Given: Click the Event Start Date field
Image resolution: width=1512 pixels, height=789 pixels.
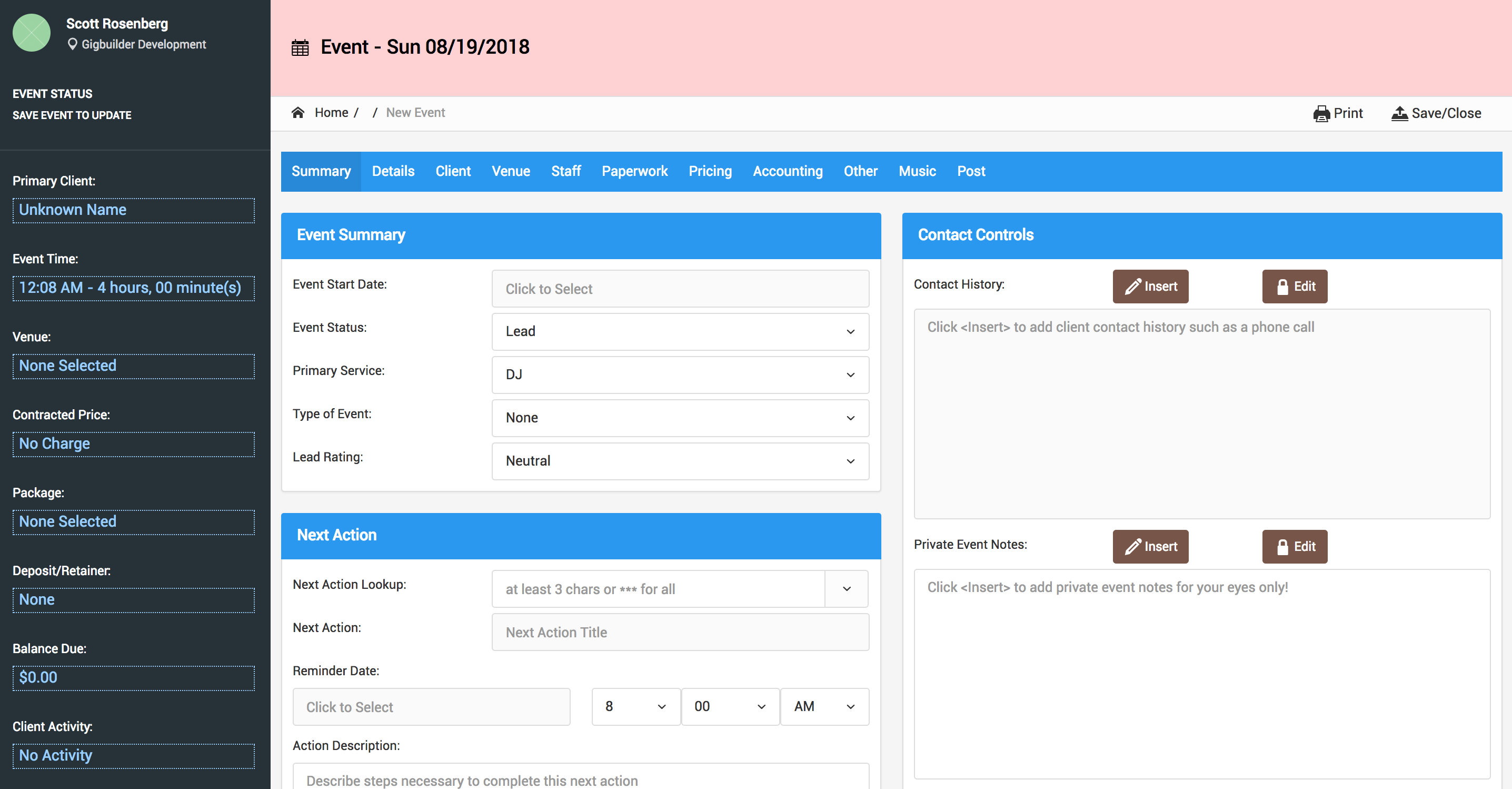Looking at the screenshot, I should click(680, 289).
